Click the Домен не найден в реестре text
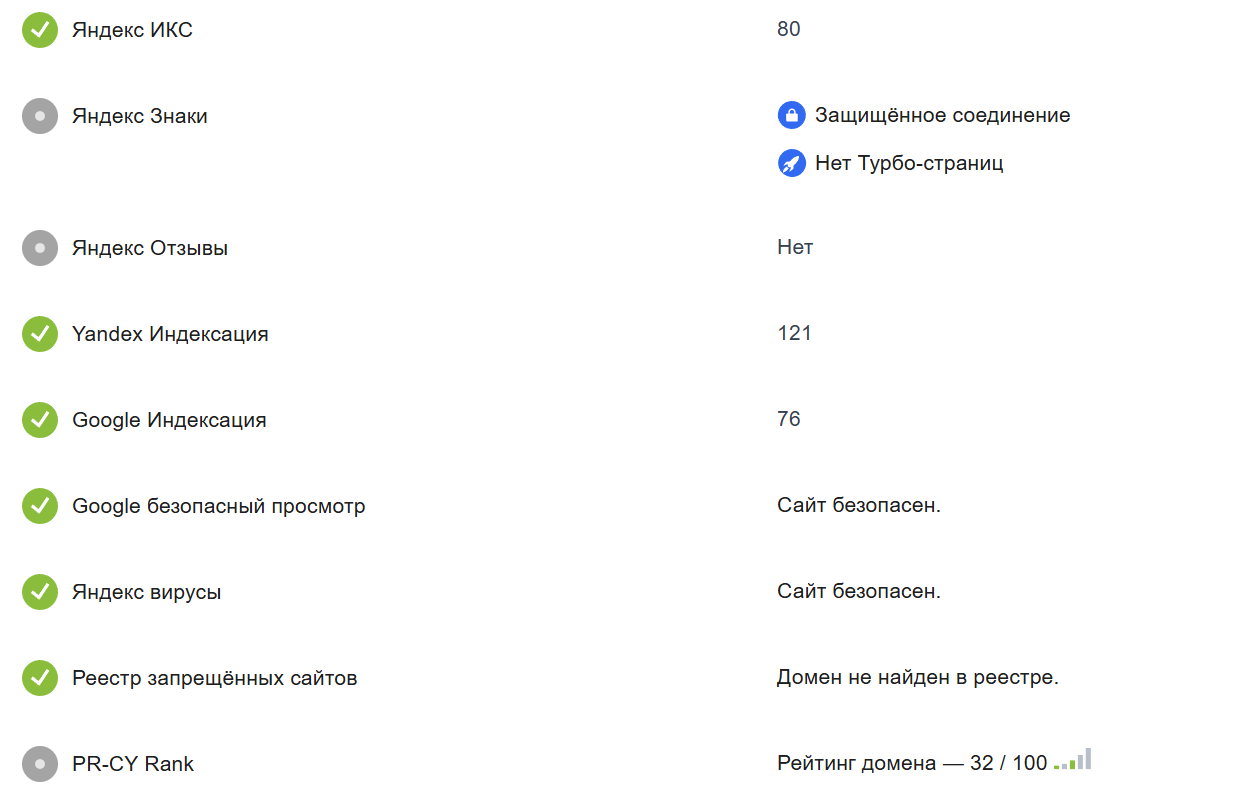The height and width of the screenshot is (811, 1260). (917, 678)
